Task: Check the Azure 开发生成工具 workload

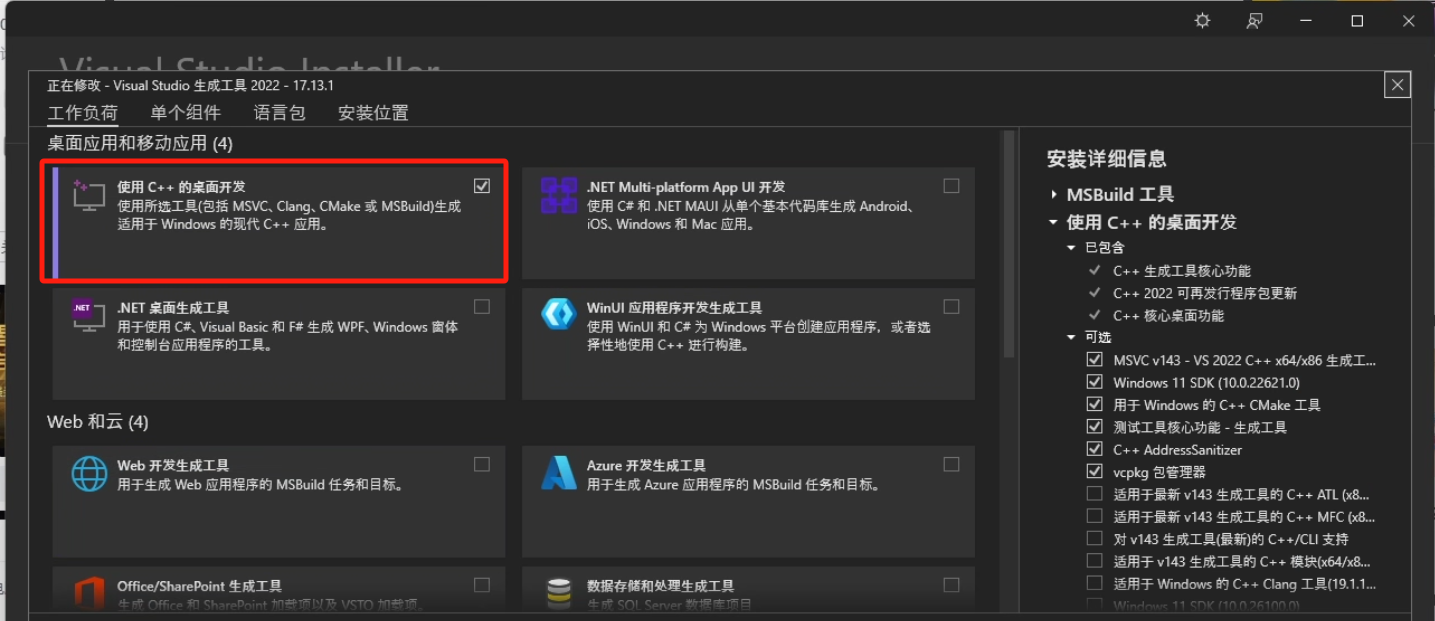Action: 951,464
